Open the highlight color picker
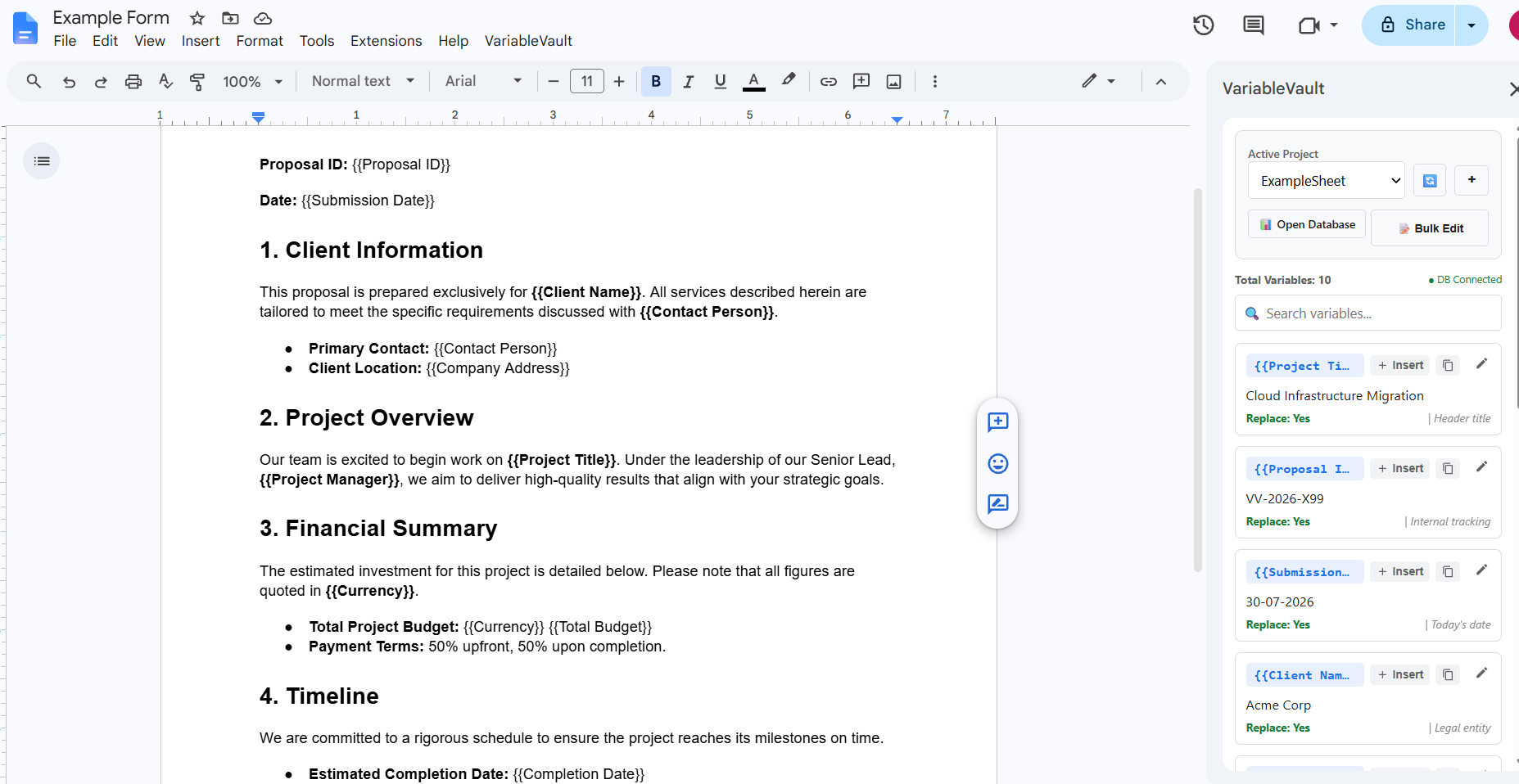The height and width of the screenshot is (784, 1519). point(789,80)
